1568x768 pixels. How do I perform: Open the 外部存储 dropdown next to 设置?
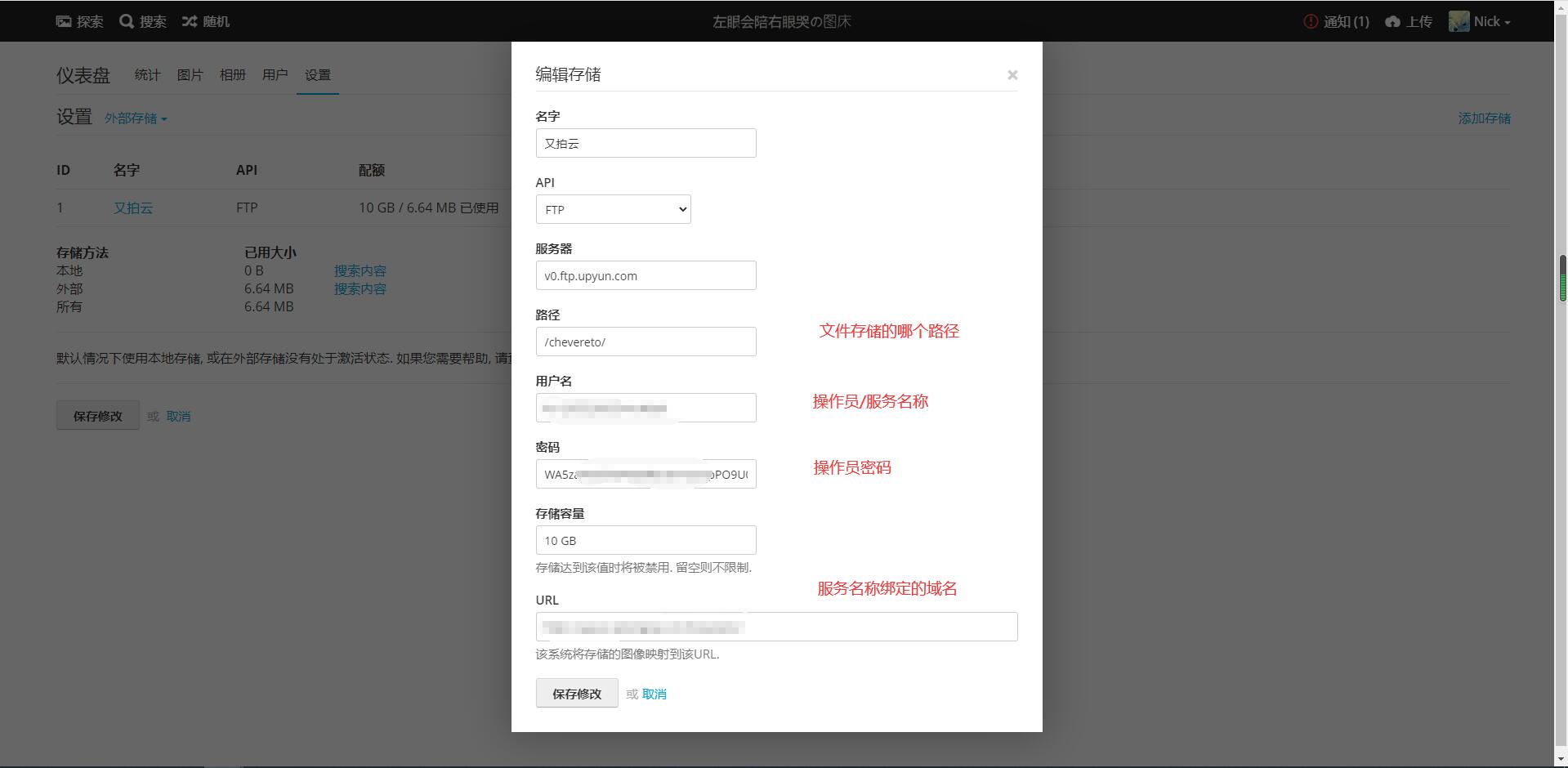136,118
